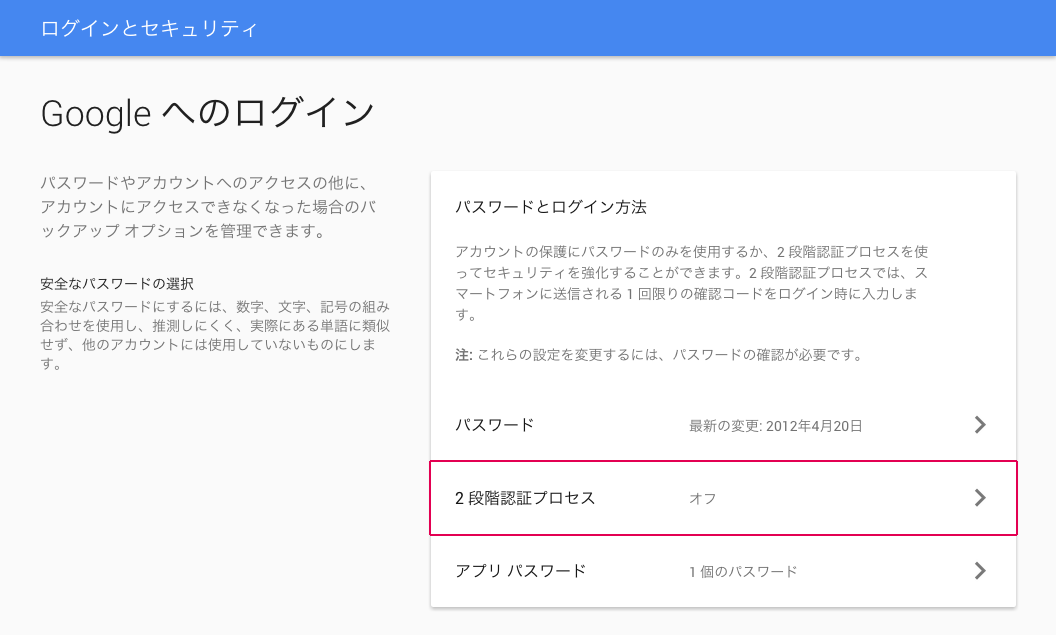The image size is (1056, 635).
Task: Open 2 段階認証プロセス setting label
Action: point(525,498)
